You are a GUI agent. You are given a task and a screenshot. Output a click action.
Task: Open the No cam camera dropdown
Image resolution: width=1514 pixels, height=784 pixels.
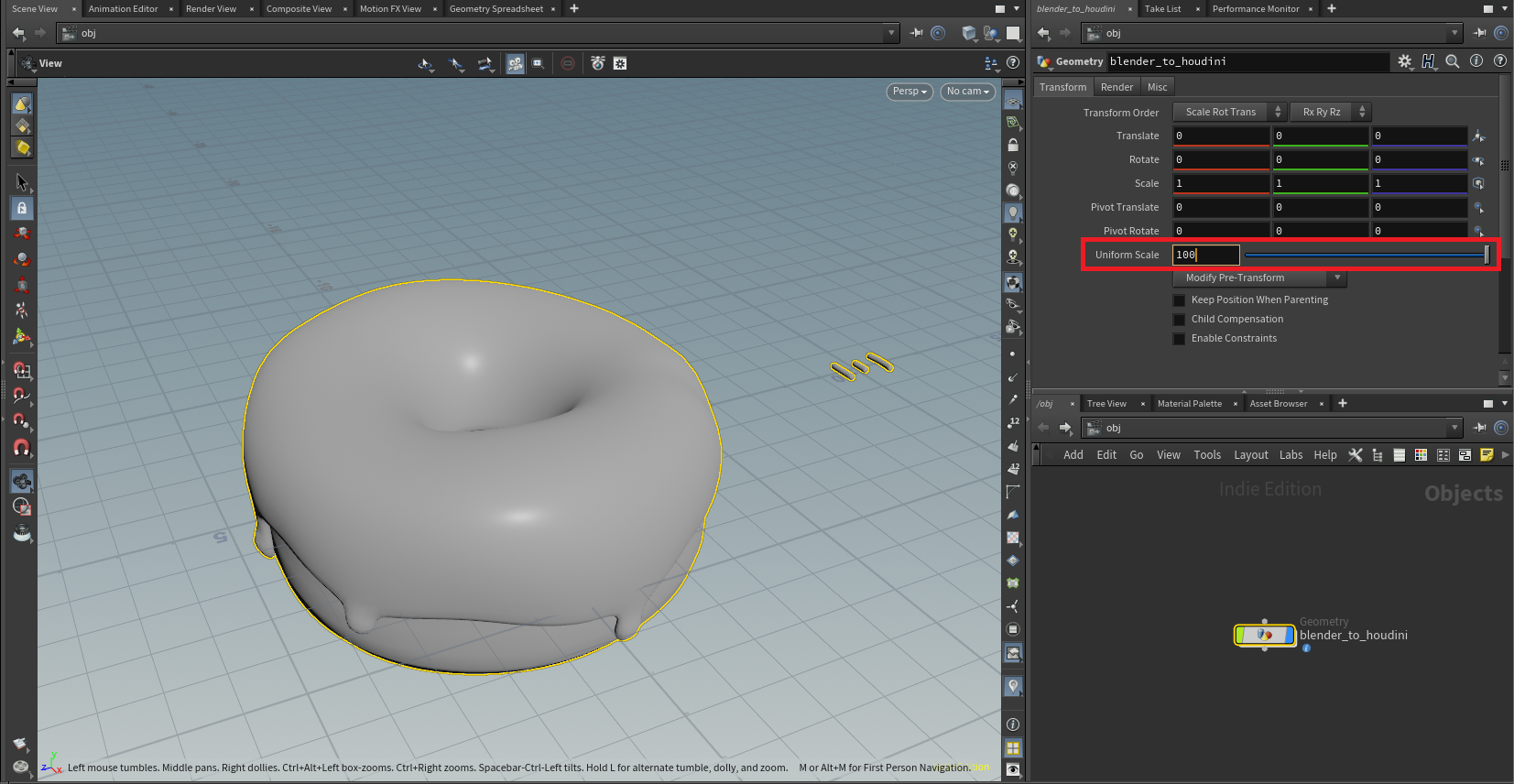(967, 92)
